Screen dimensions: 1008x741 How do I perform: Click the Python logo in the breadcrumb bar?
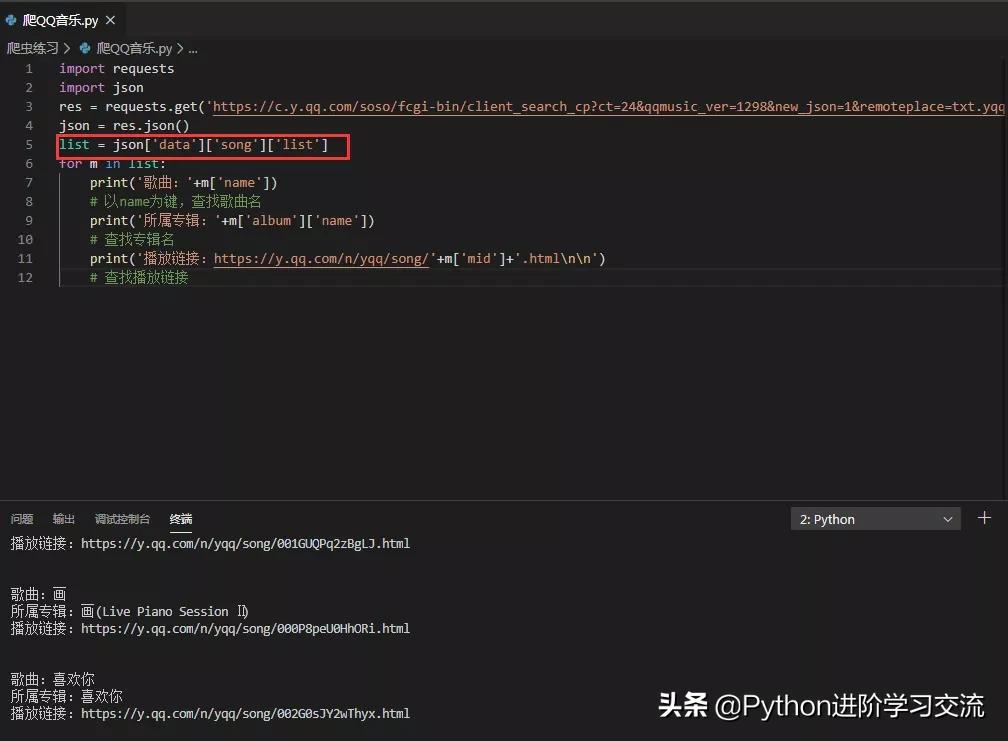coord(84,47)
